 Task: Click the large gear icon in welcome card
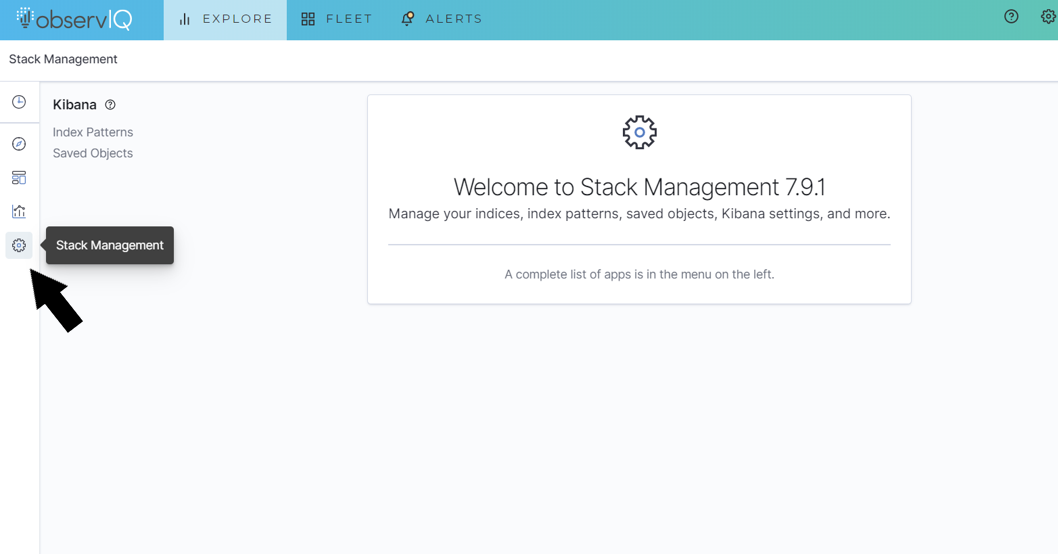pos(640,132)
